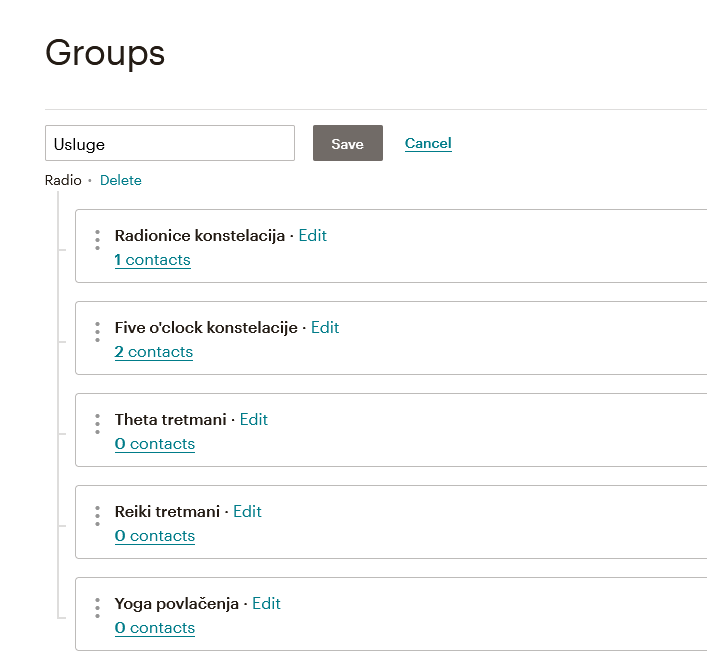This screenshot has height=660, width=707.
Task: Edit the Reiki tretmani group
Action: point(247,512)
